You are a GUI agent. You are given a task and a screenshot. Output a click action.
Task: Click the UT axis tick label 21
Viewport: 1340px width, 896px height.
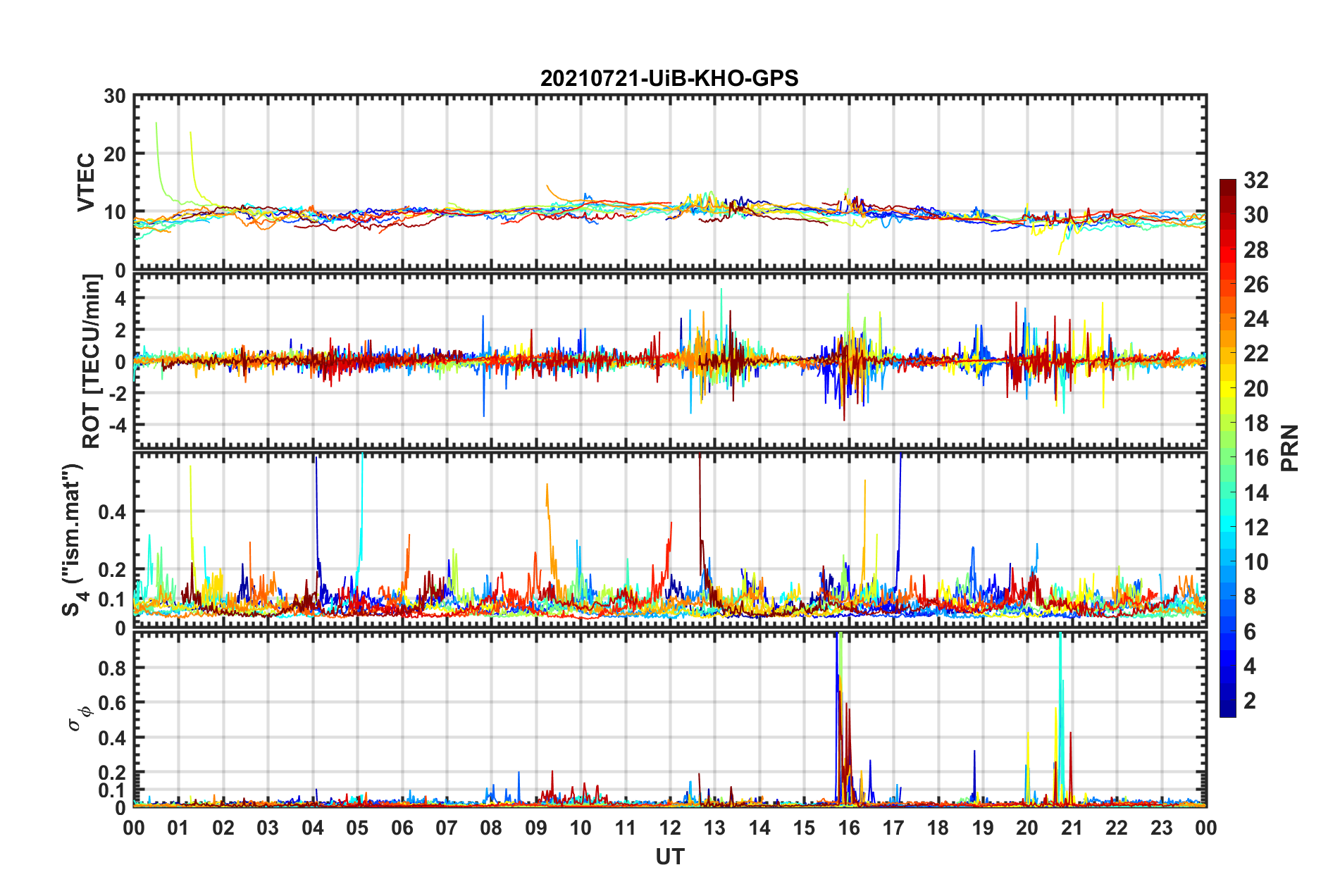1072,828
